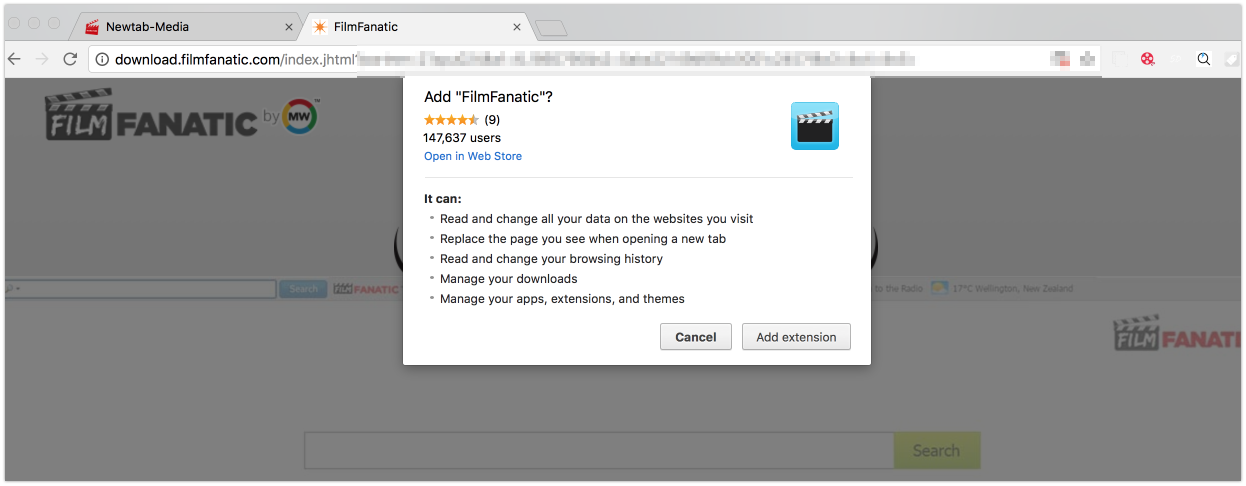The image size is (1246, 486).
Task: Close the FilmFanatic tab
Action: pyautogui.click(x=517, y=27)
